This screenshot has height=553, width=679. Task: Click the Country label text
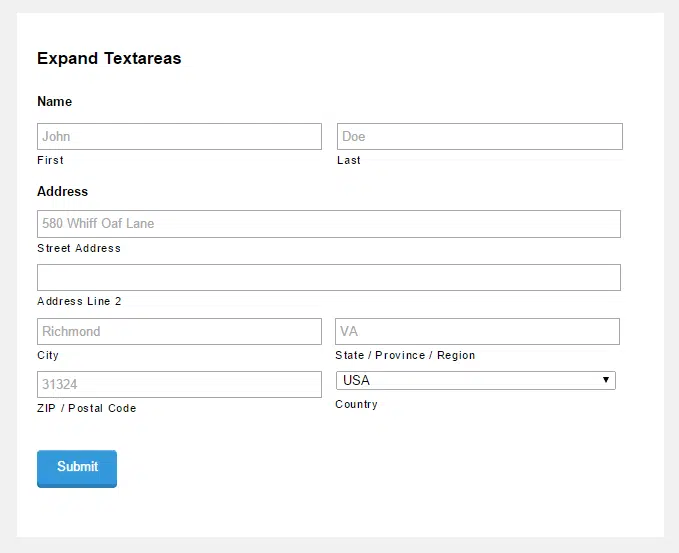pos(356,404)
